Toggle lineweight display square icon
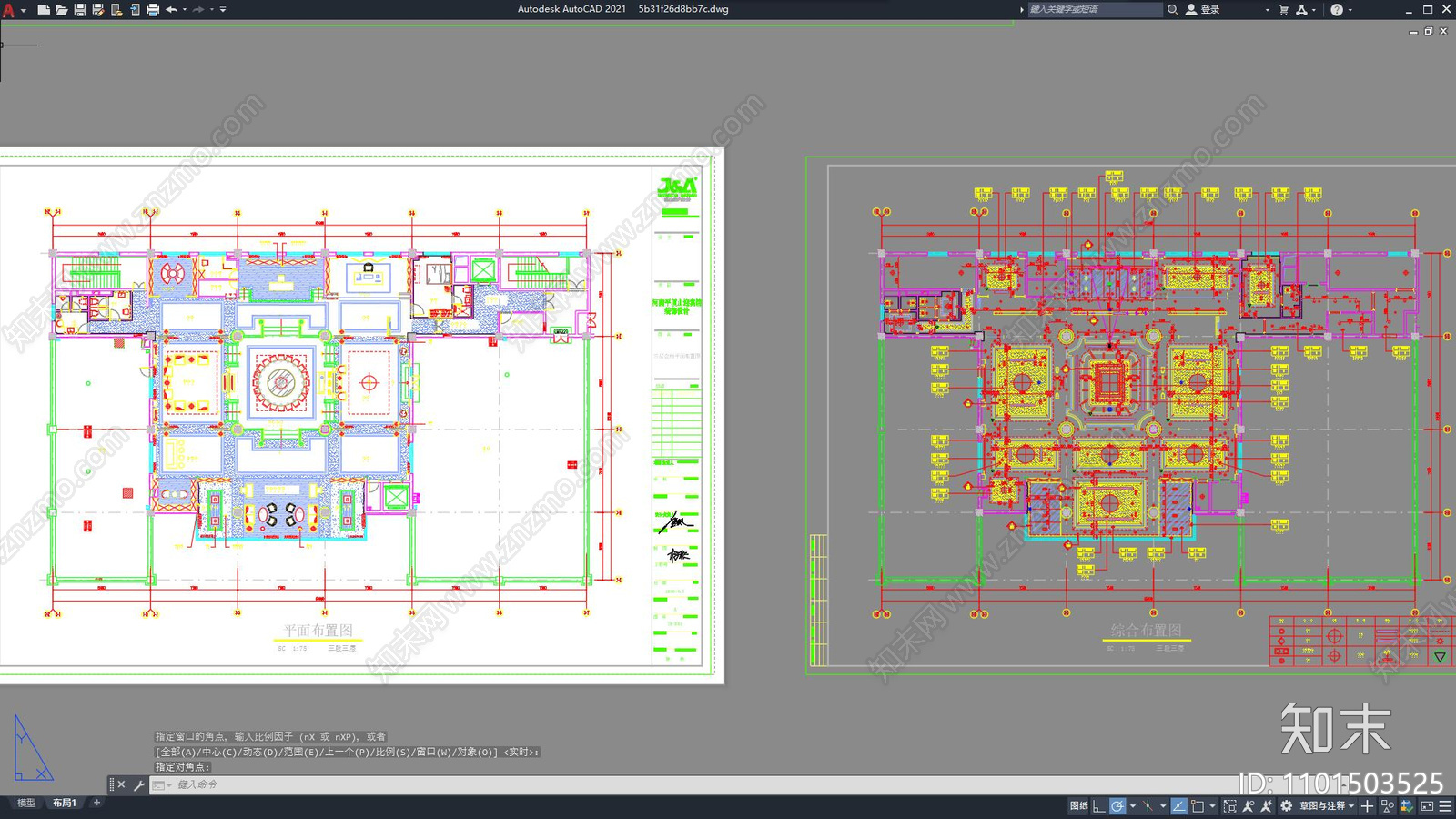Screen dimensions: 1456x819 click(1198, 806)
